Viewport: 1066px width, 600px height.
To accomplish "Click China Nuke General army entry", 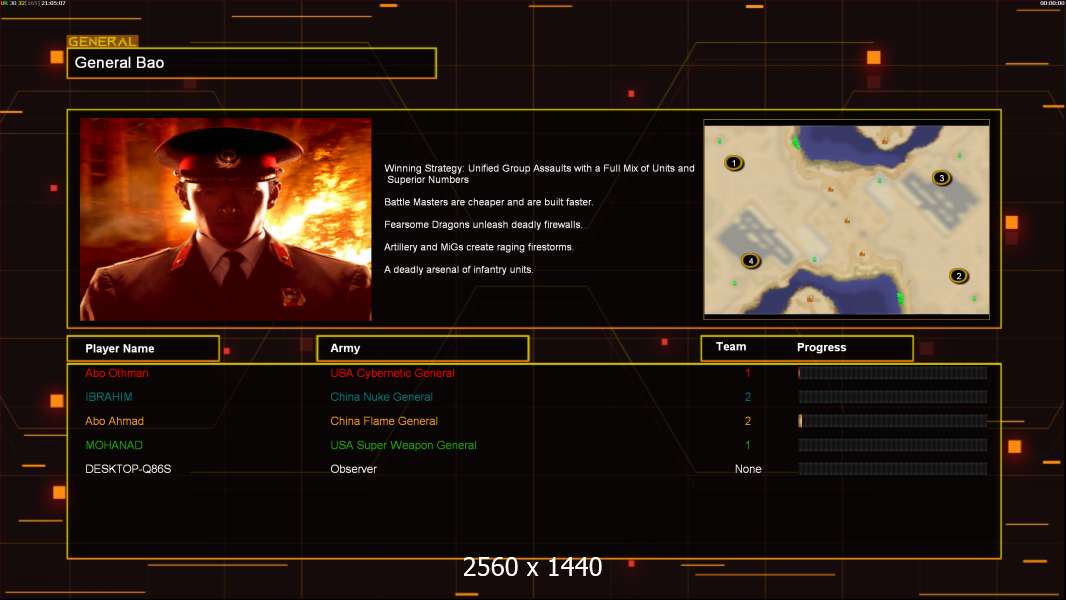I will [381, 397].
